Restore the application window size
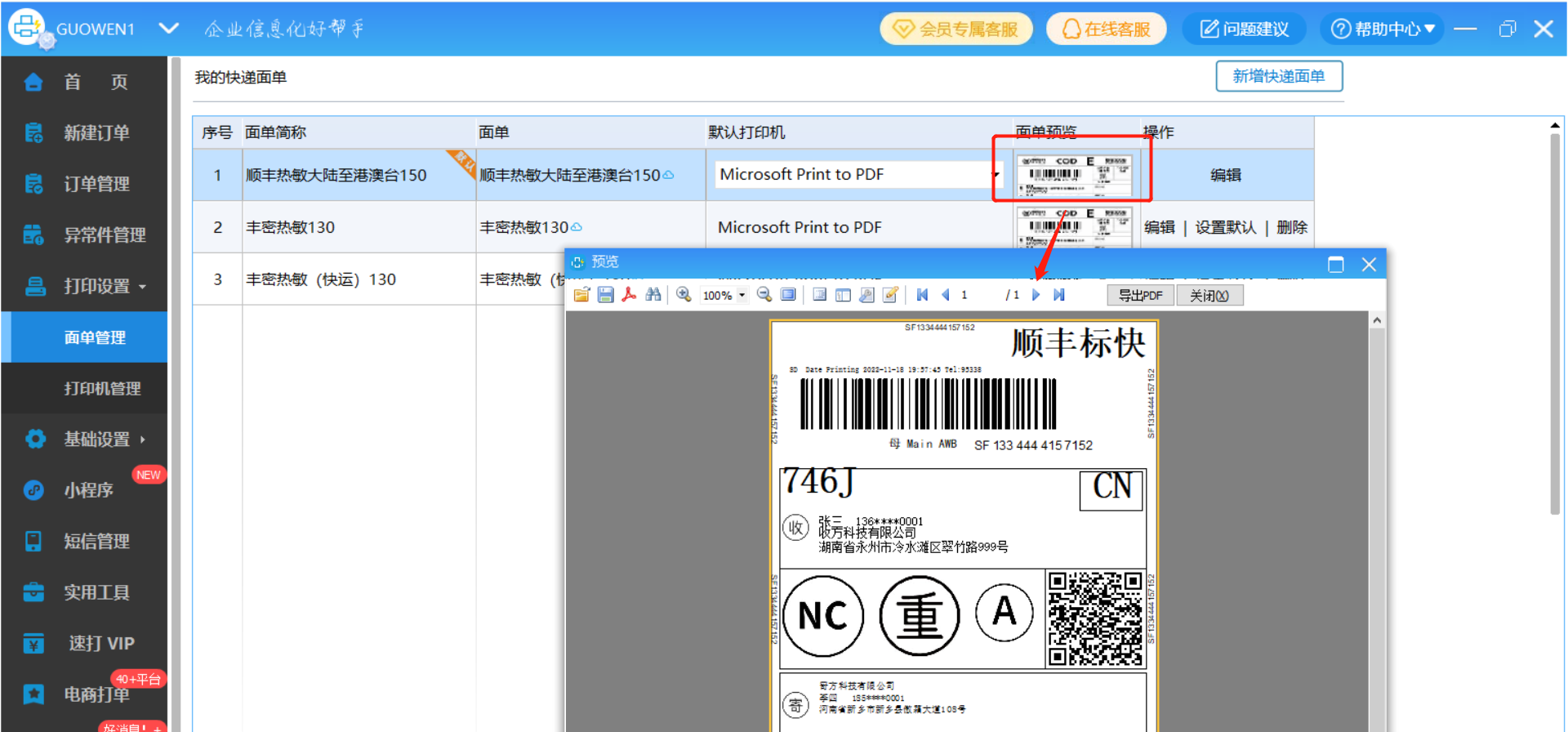The image size is (1568, 732). tap(1507, 29)
